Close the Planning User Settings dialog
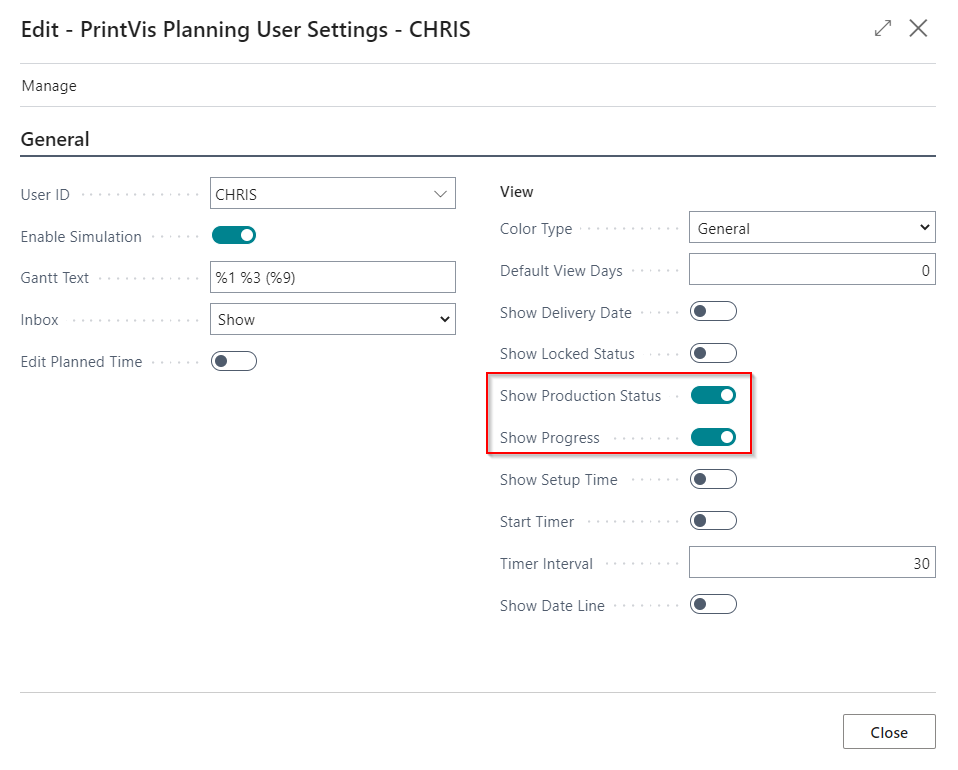 pyautogui.click(x=918, y=28)
